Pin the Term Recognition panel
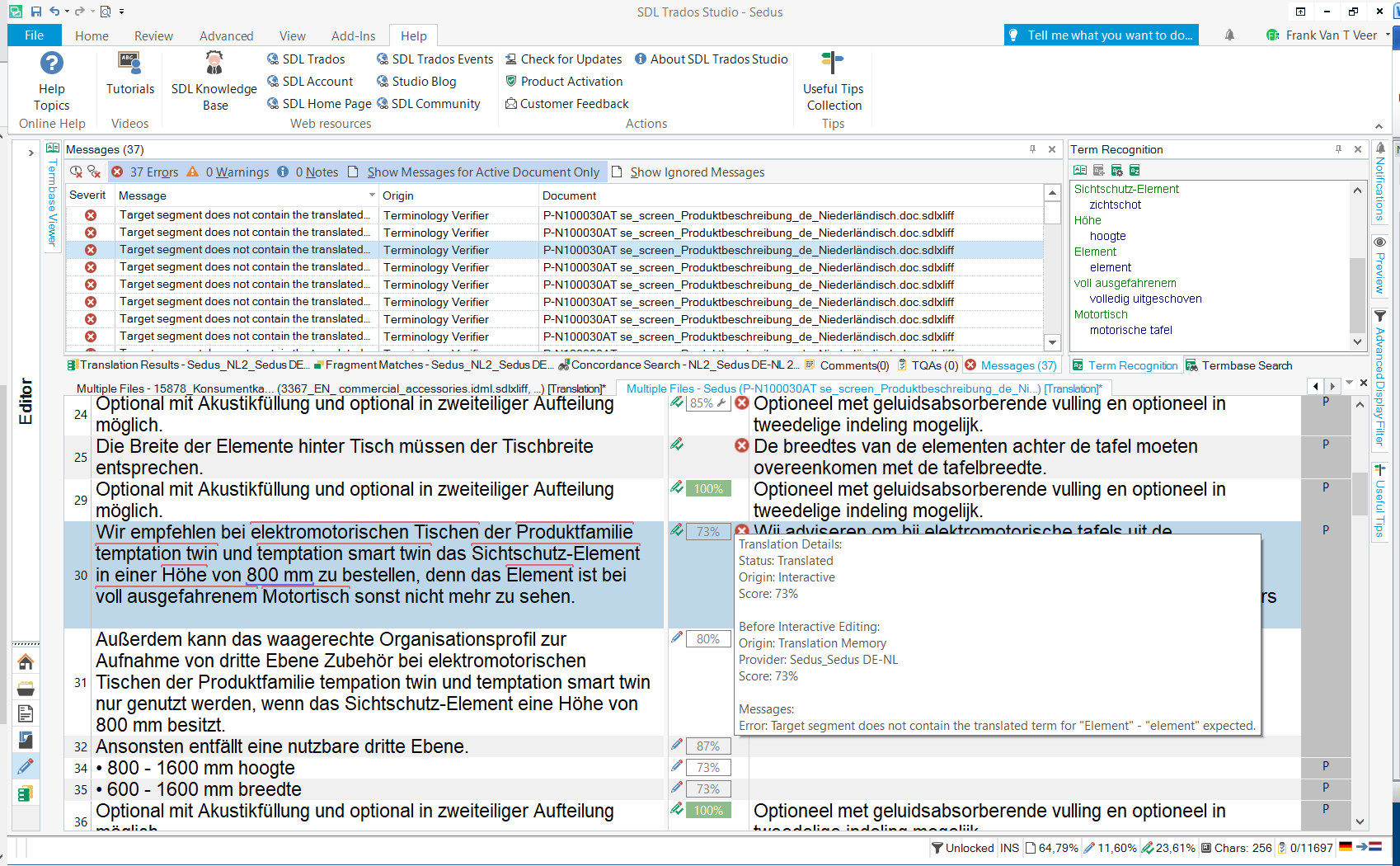Viewport: 1400px width, 866px height. [1338, 149]
